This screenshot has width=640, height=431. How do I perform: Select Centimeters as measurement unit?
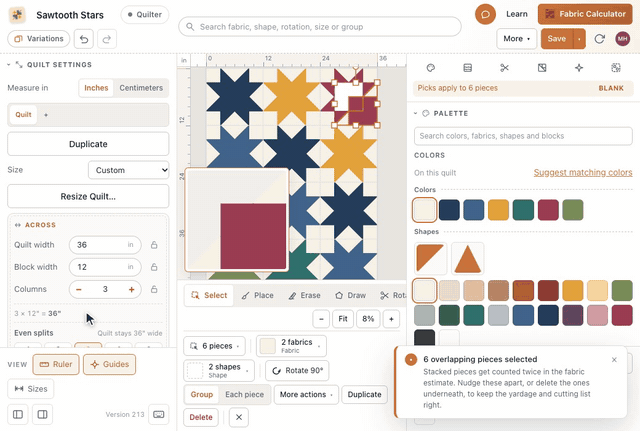(141, 88)
